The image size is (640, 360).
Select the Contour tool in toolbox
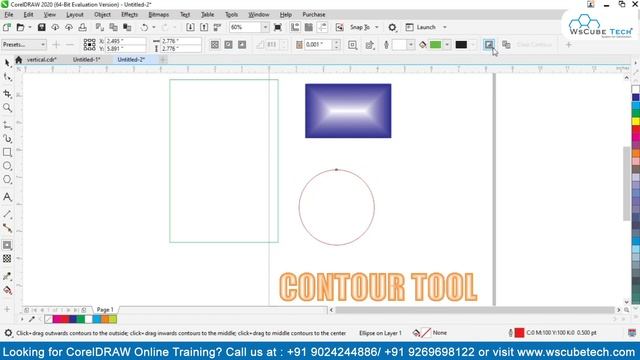pos(7,245)
